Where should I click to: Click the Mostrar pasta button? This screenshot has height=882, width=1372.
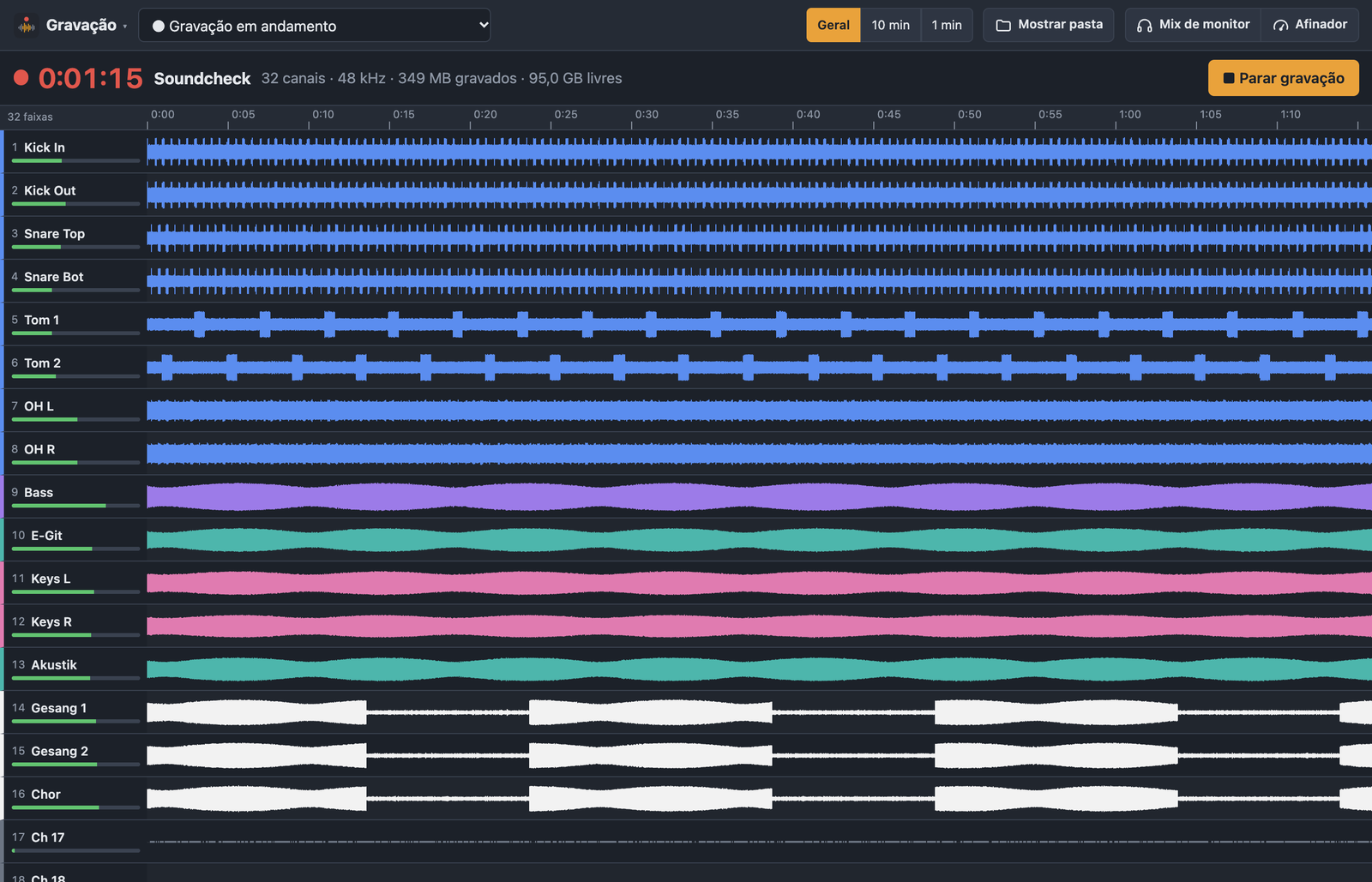[1049, 25]
